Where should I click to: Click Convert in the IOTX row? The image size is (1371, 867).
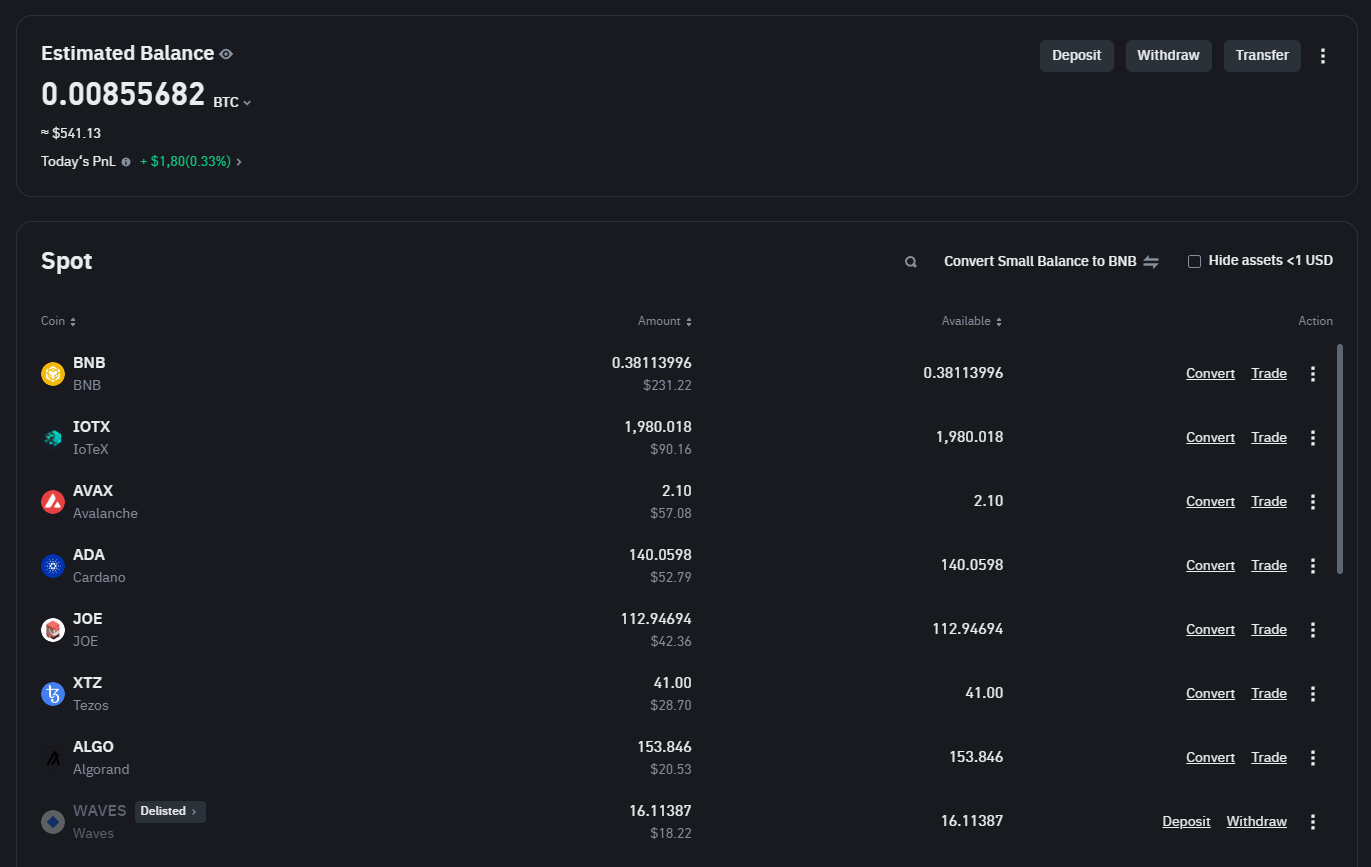[1210, 437]
